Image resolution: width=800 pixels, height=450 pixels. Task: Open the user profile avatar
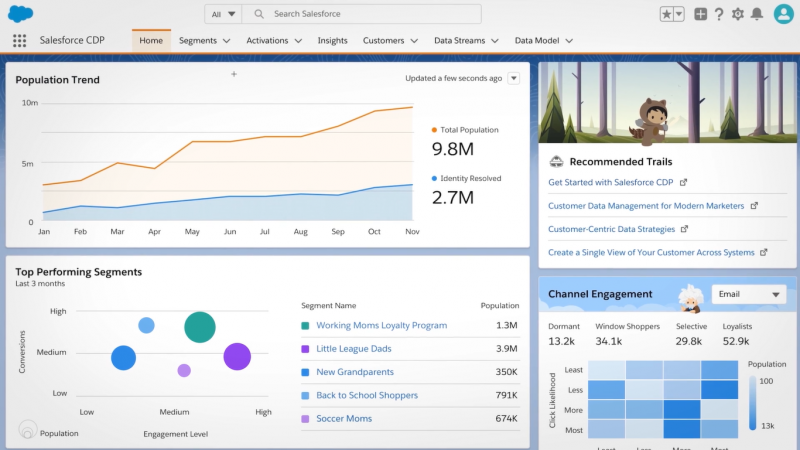click(784, 14)
